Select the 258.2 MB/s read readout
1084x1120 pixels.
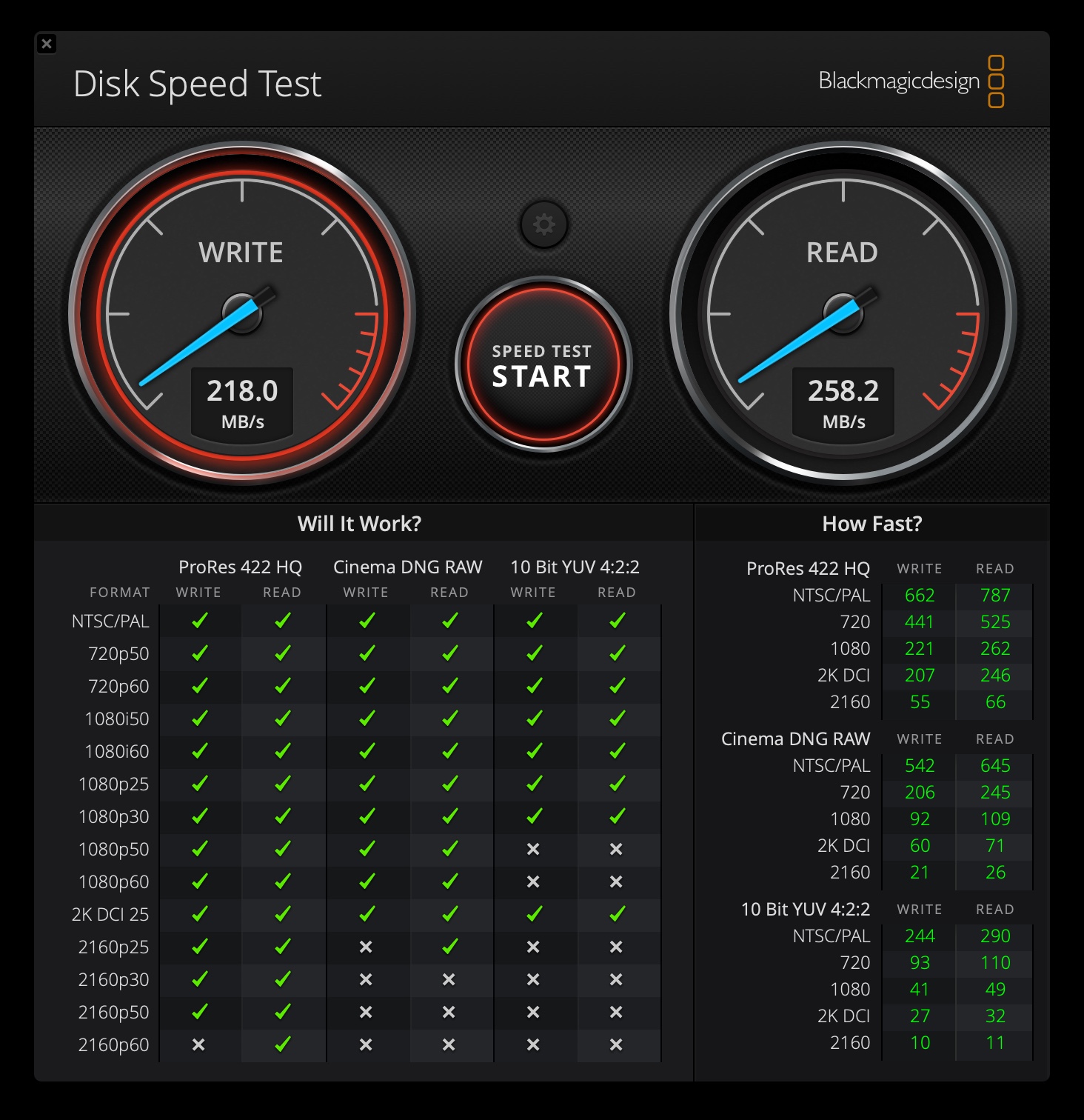tap(843, 404)
